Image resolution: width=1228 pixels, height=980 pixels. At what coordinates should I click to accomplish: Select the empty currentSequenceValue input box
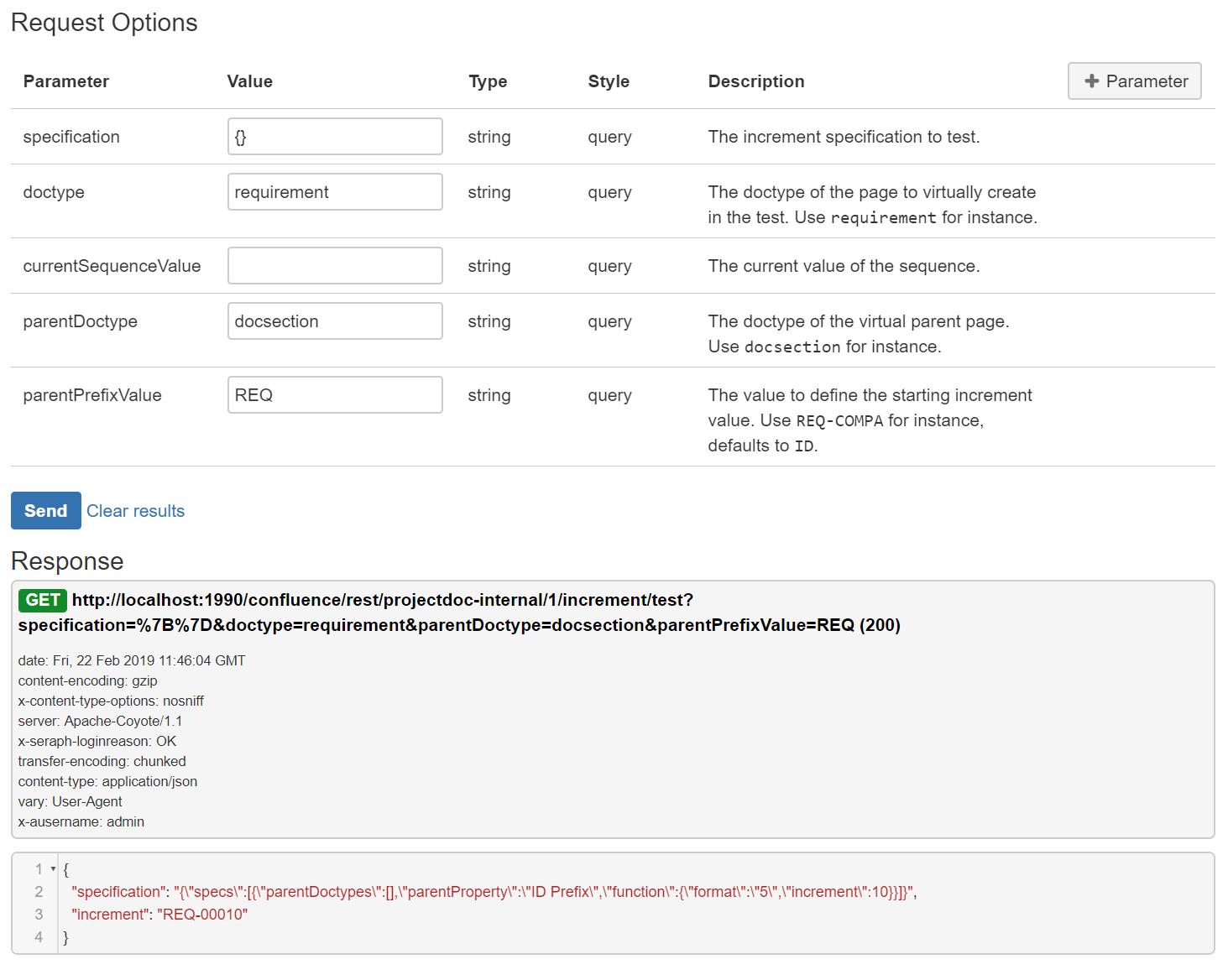coord(335,266)
